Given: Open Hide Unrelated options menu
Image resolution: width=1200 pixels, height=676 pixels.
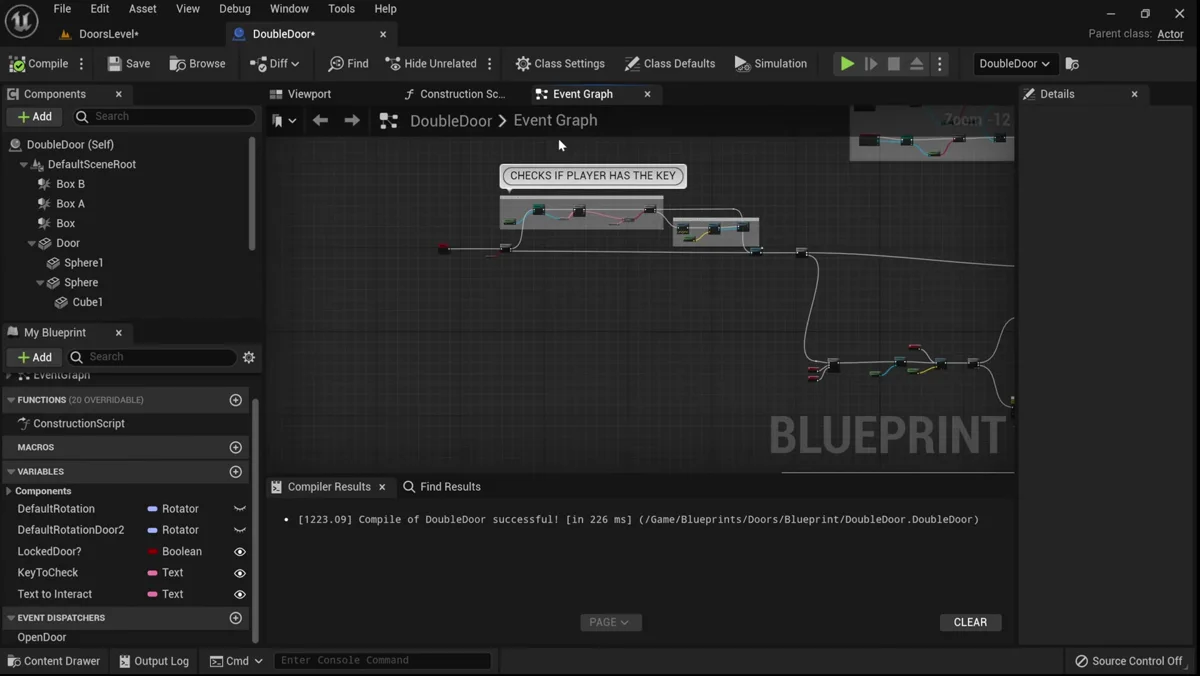Looking at the screenshot, I should coord(490,64).
